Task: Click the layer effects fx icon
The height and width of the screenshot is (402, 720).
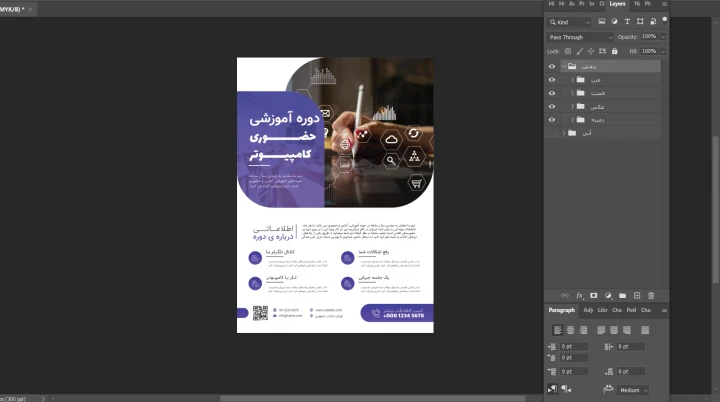Action: (579, 296)
